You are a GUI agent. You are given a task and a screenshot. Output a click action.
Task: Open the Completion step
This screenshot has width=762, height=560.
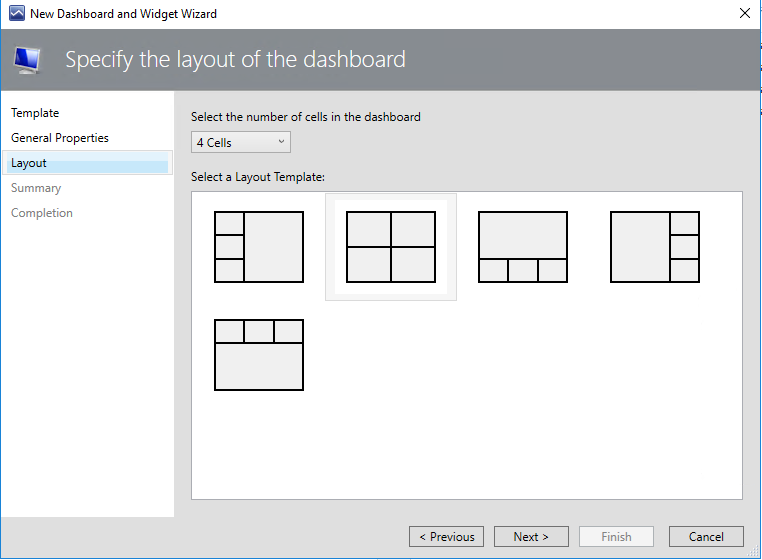(x=42, y=213)
